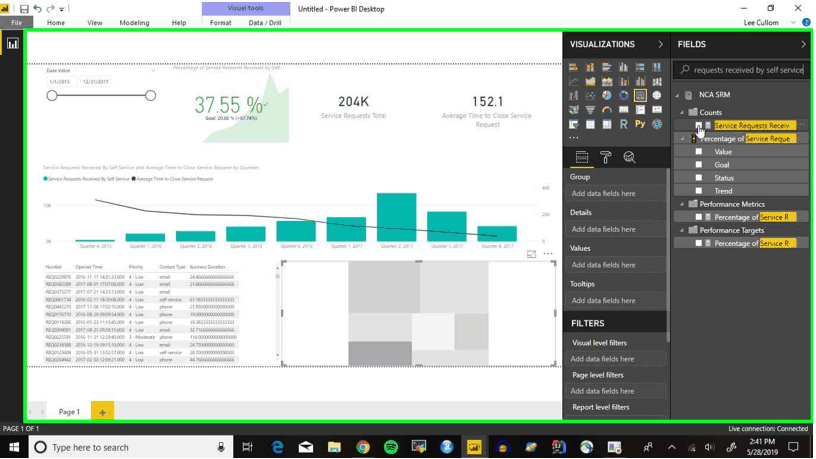
Task: Open the Analytics magnifier pane
Action: [x=630, y=157]
